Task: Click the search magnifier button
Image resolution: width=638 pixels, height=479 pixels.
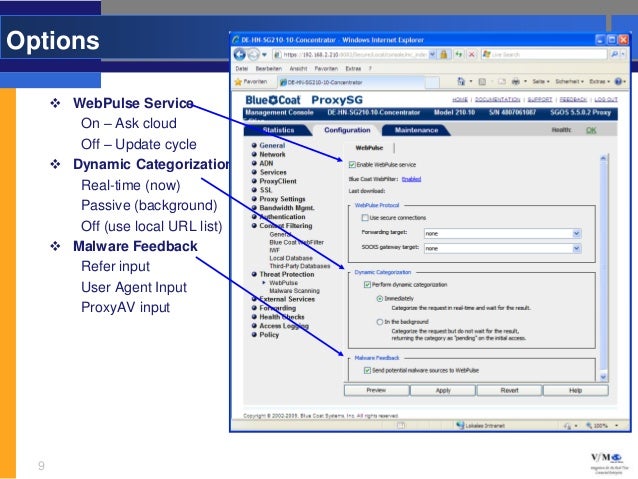Action: [x=614, y=54]
